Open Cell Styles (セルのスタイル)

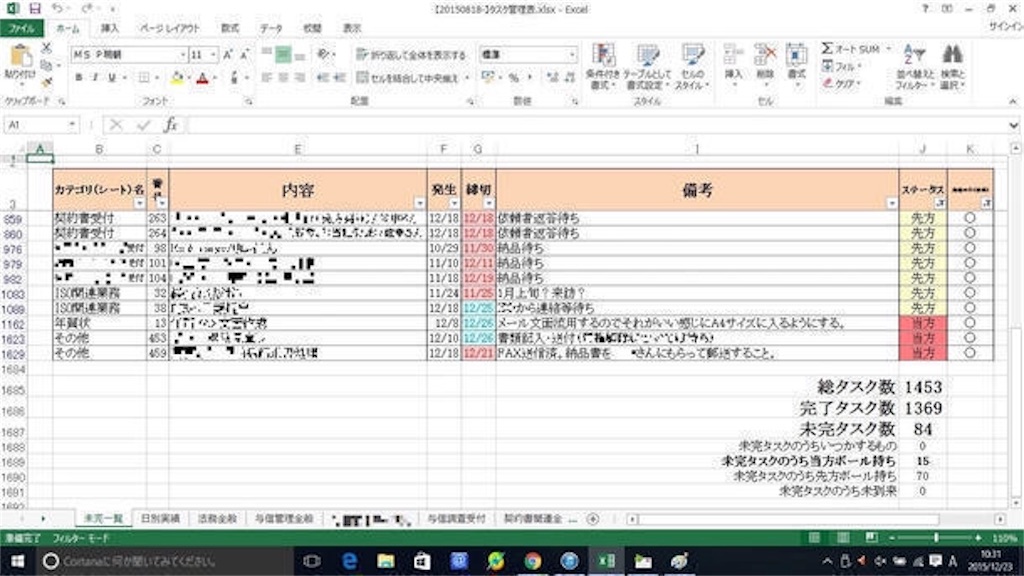(691, 66)
